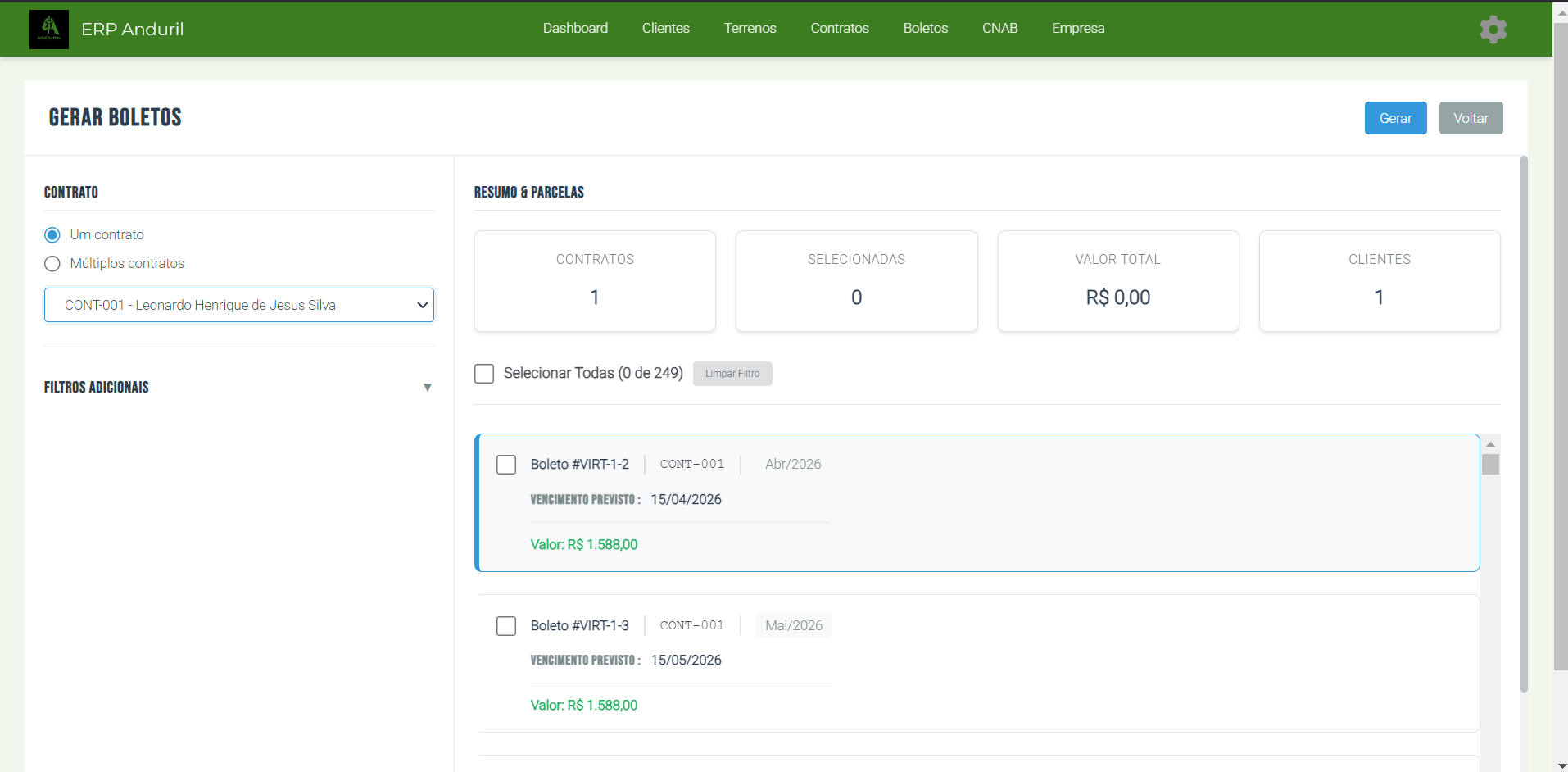The height and width of the screenshot is (772, 1568).
Task: Select the Um contrato radio option
Action: click(x=52, y=235)
